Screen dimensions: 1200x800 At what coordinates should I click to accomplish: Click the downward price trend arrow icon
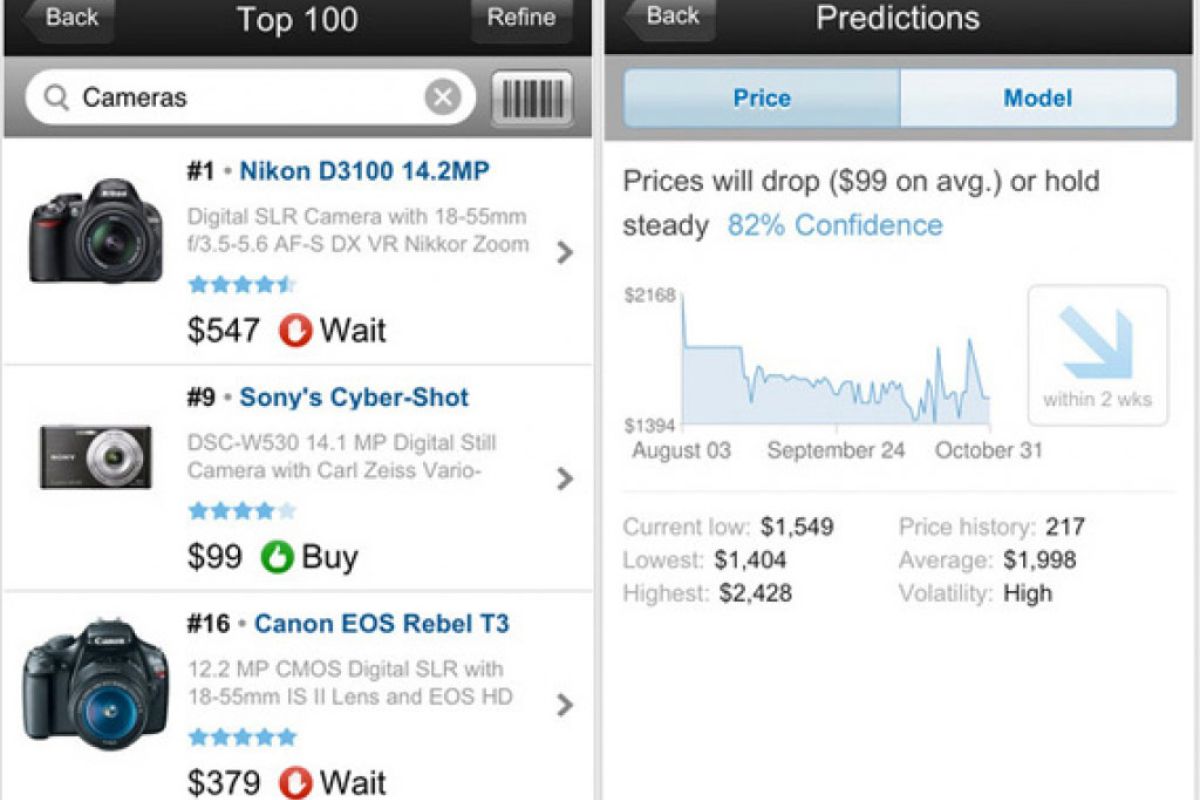[1097, 345]
